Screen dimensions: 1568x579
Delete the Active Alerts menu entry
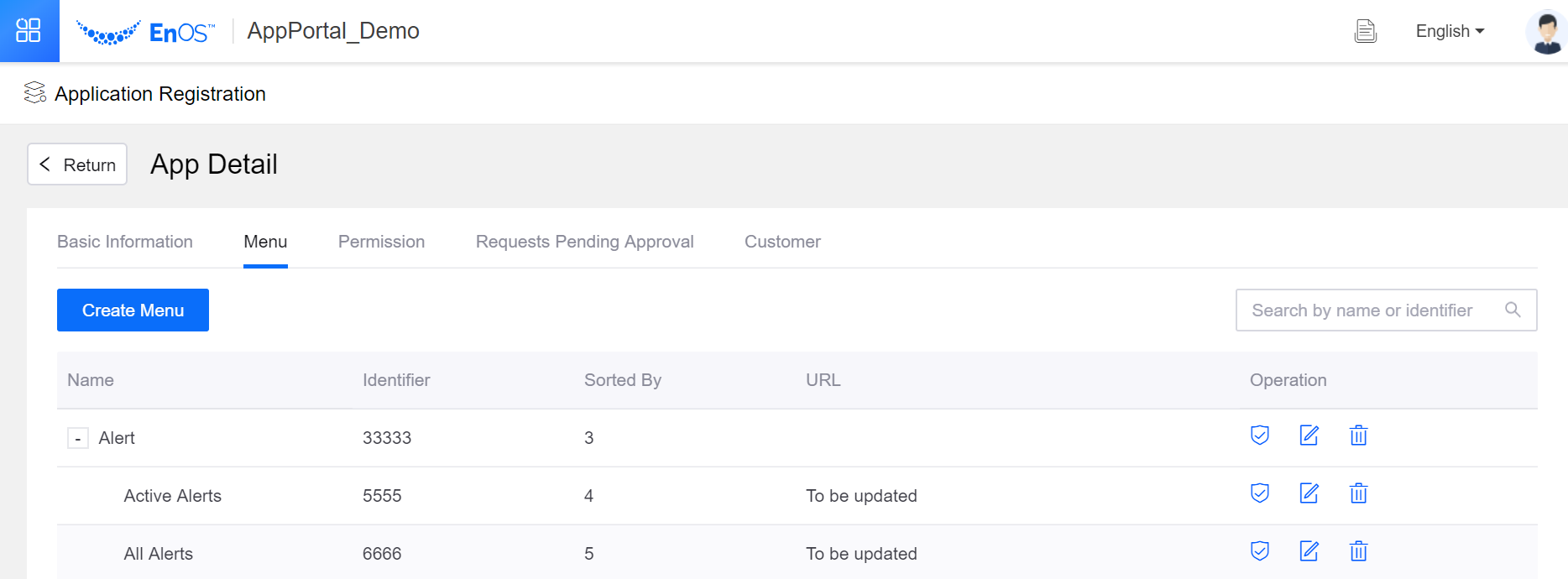coord(1358,493)
